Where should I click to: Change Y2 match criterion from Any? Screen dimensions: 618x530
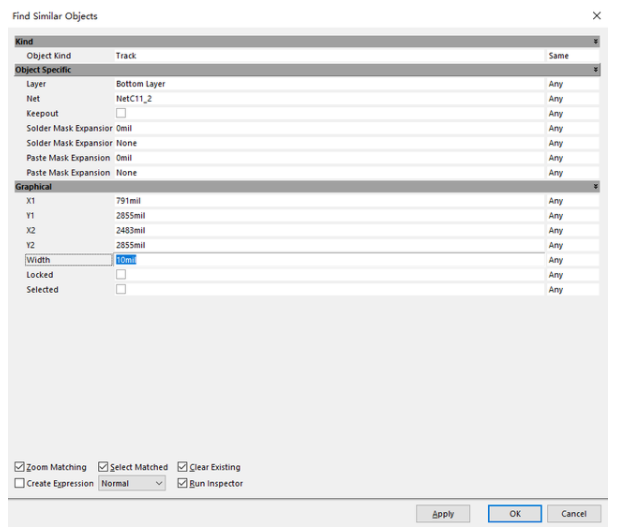click(x=573, y=245)
